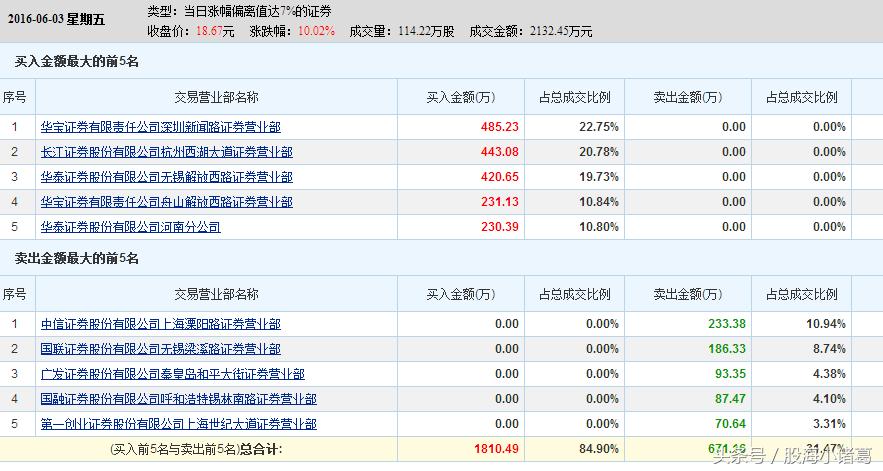883x471 pixels.
Task: Click the sell amount 186.33
Action: (726, 349)
